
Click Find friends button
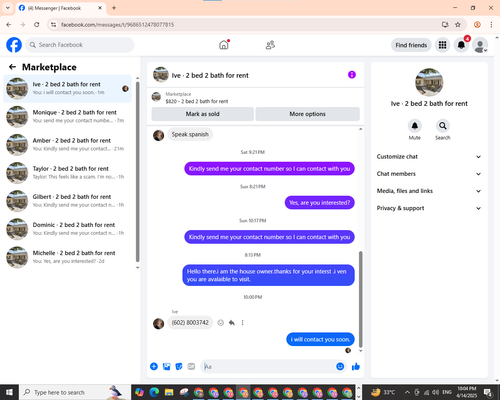coord(411,45)
